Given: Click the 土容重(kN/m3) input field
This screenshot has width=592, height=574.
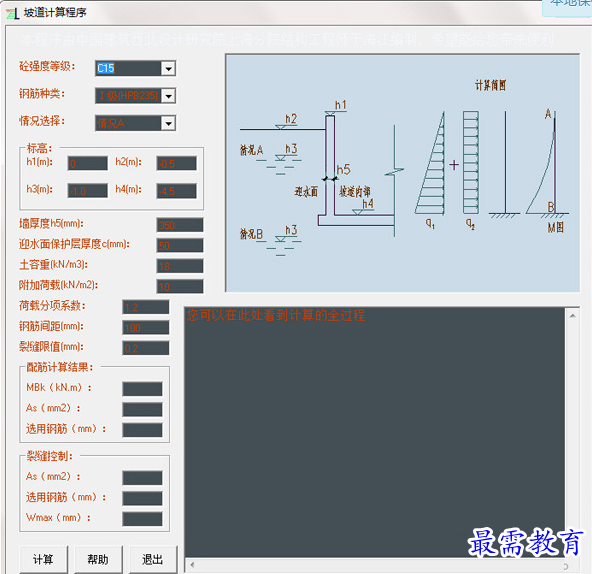Looking at the screenshot, I should (180, 266).
